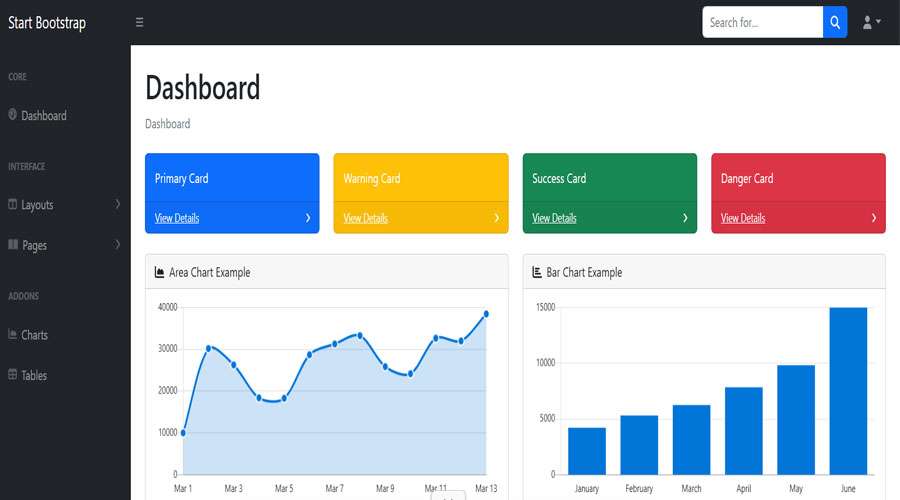
Task: Focus the Search for... input field
Action: point(762,22)
